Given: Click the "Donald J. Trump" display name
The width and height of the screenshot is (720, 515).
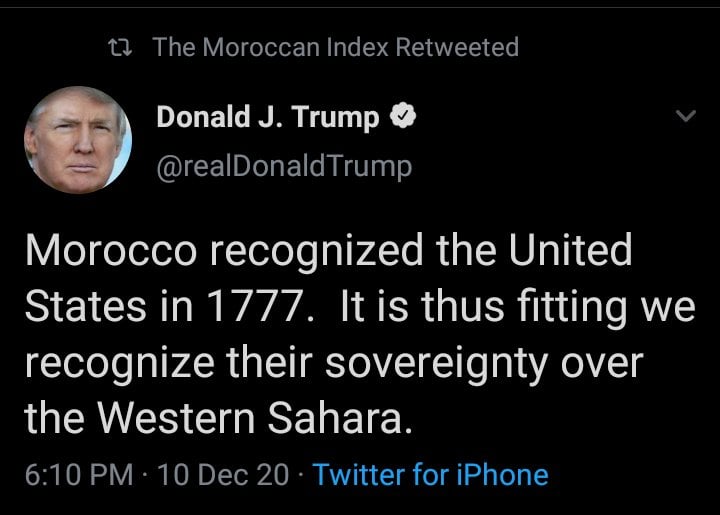Looking at the screenshot, I should click(x=267, y=118).
